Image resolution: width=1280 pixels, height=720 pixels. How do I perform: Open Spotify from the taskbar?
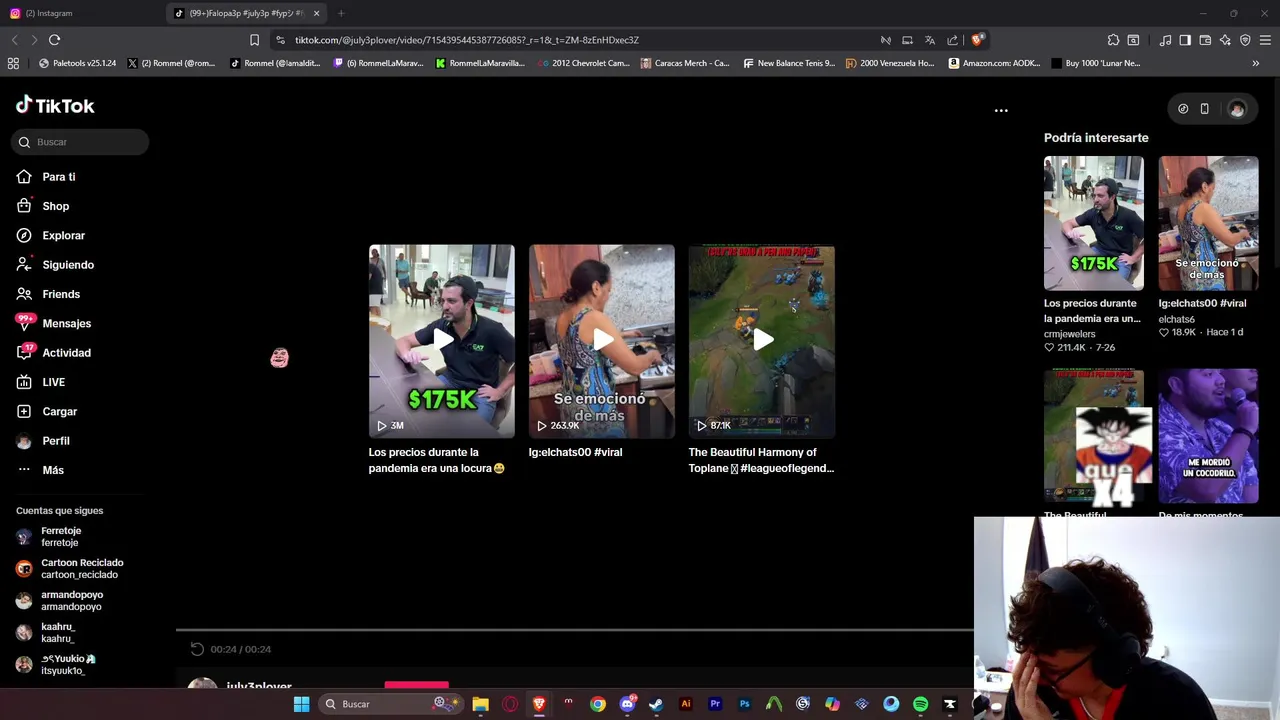pos(920,704)
